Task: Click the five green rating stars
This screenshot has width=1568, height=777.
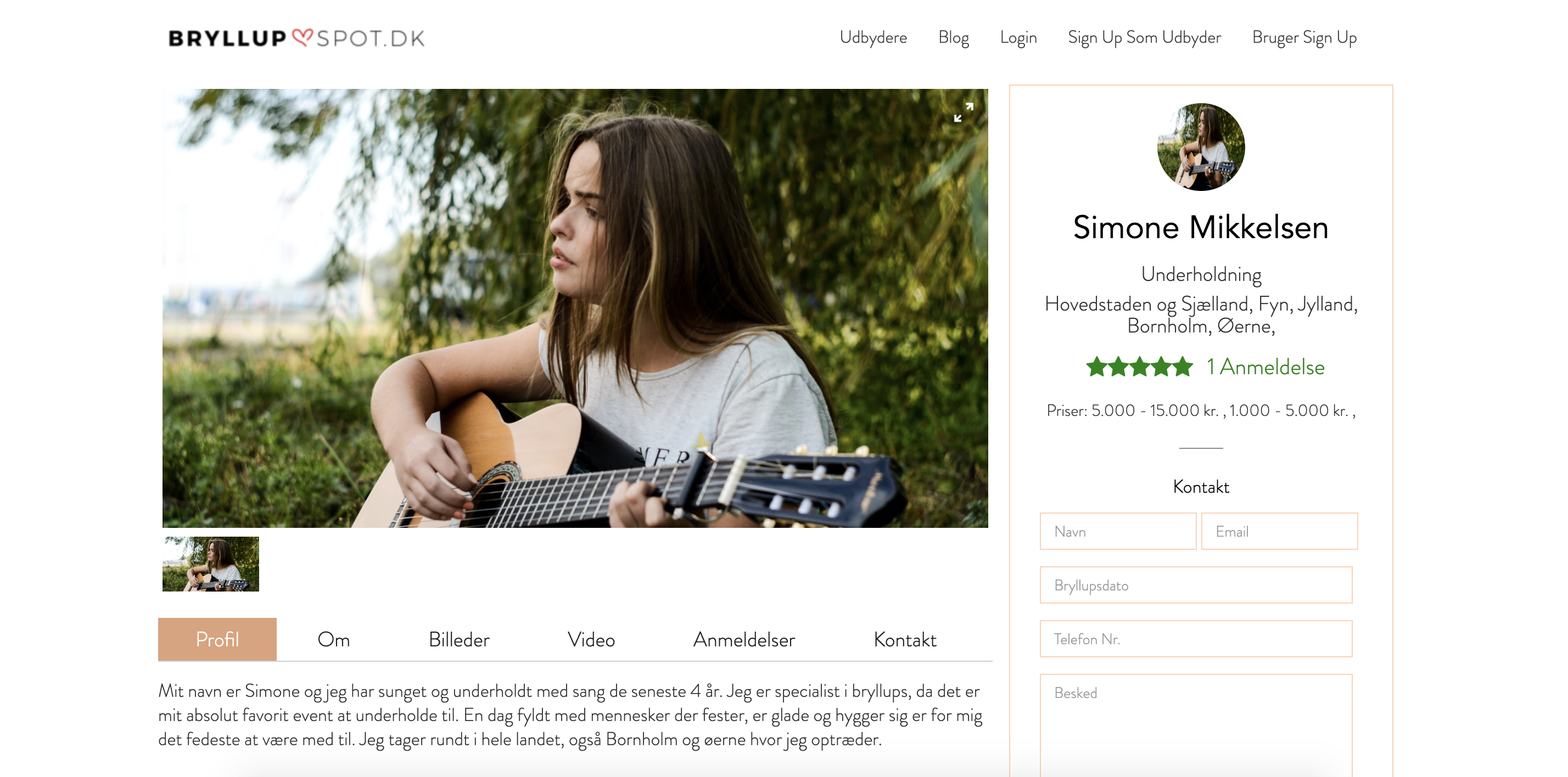Action: (1139, 367)
